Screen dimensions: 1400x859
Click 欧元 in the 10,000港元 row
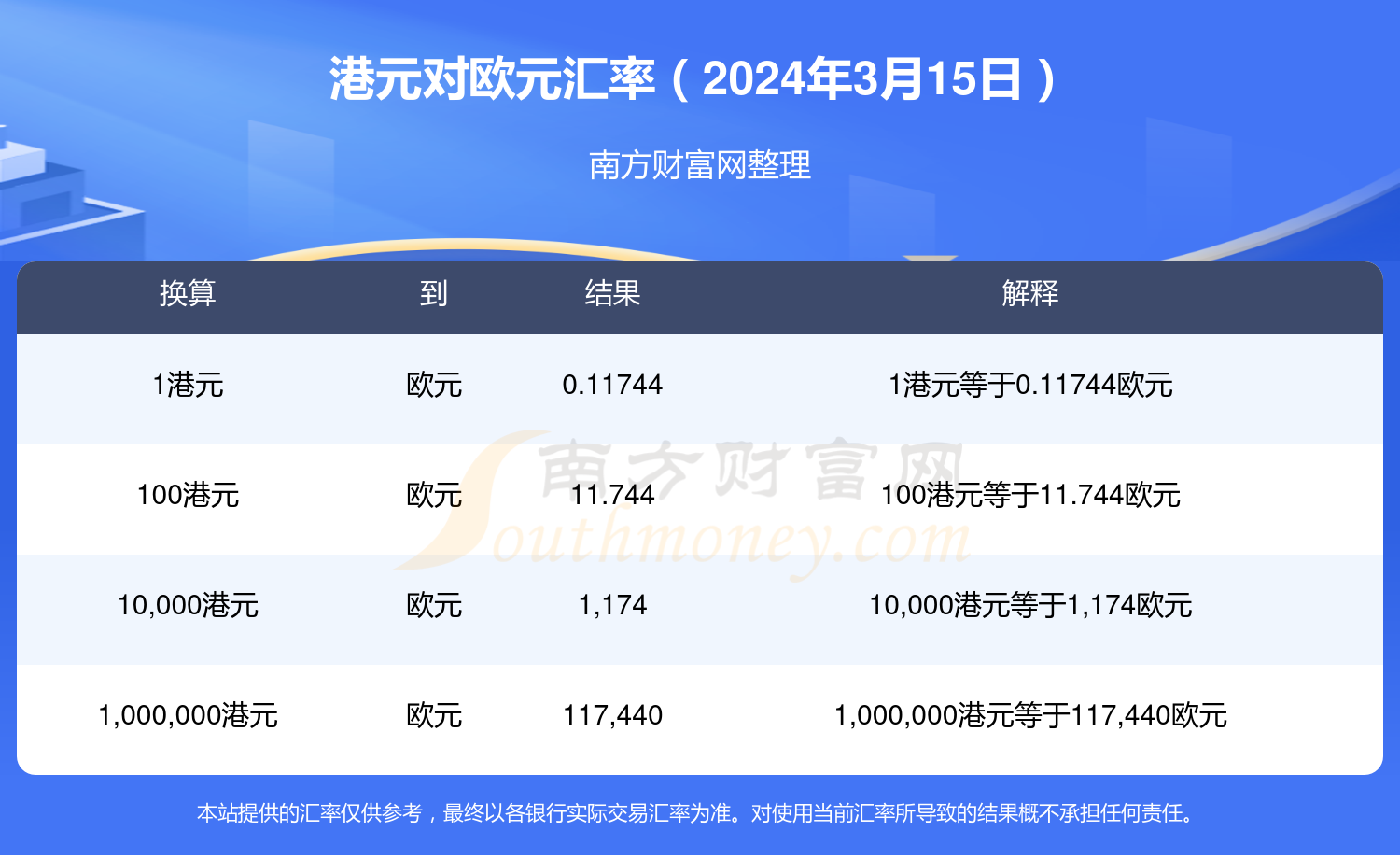click(434, 605)
